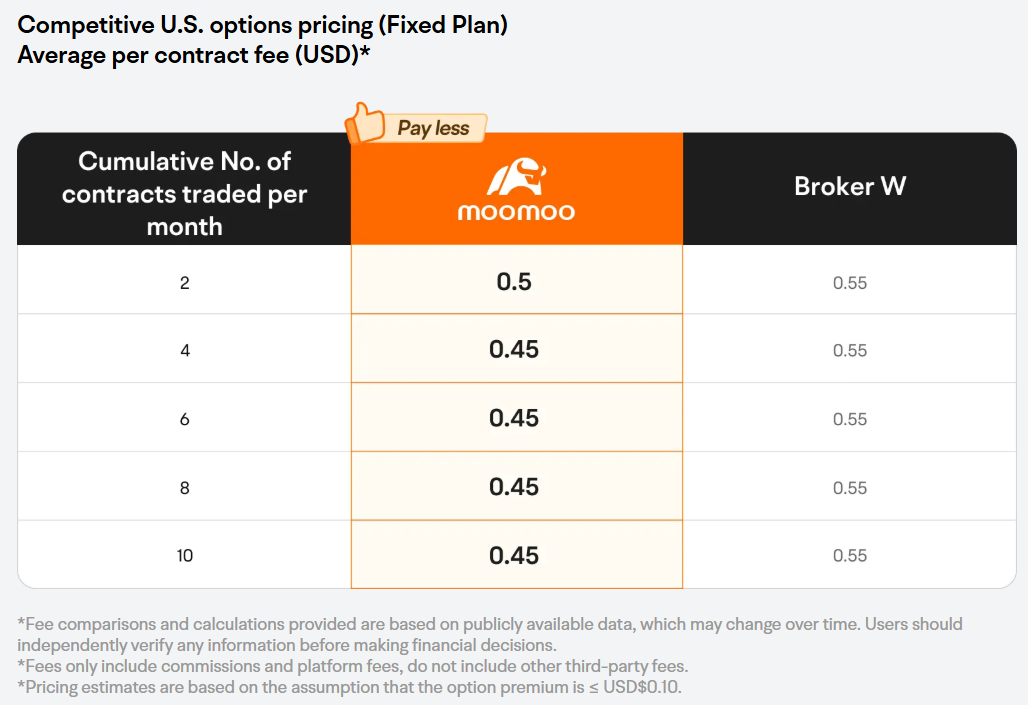Click moomoo 0.45 fee in row 4
The image size is (1028, 705).
tap(514, 349)
